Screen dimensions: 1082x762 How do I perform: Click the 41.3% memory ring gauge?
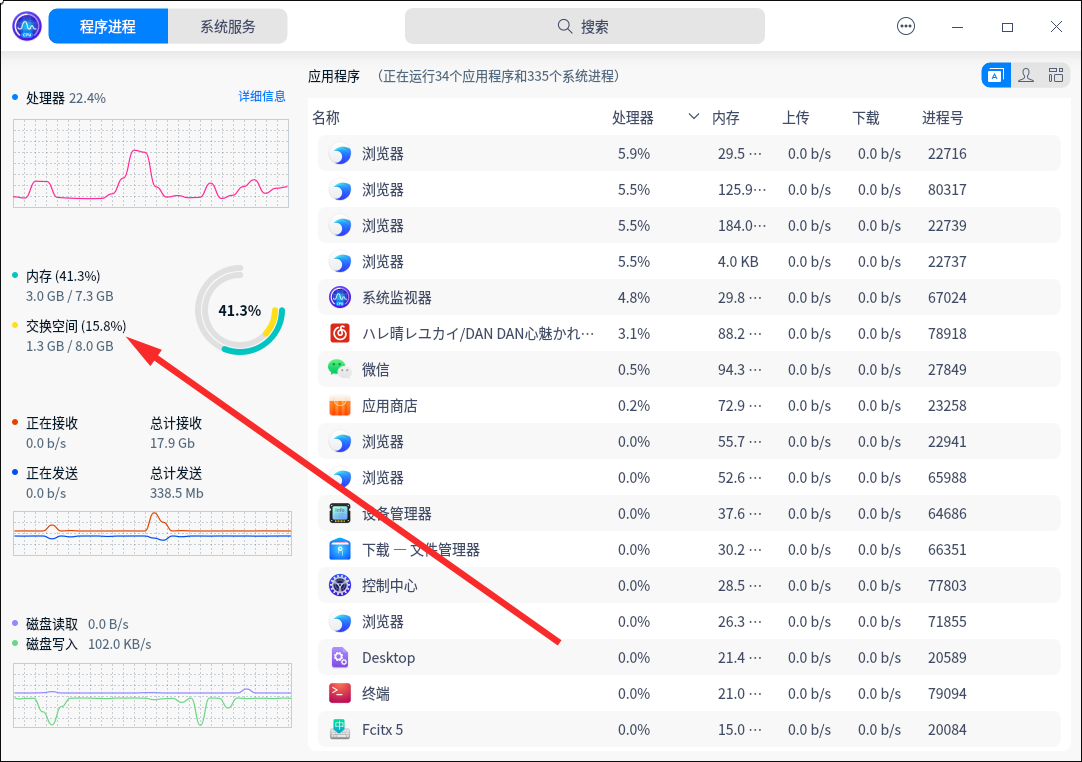point(240,311)
